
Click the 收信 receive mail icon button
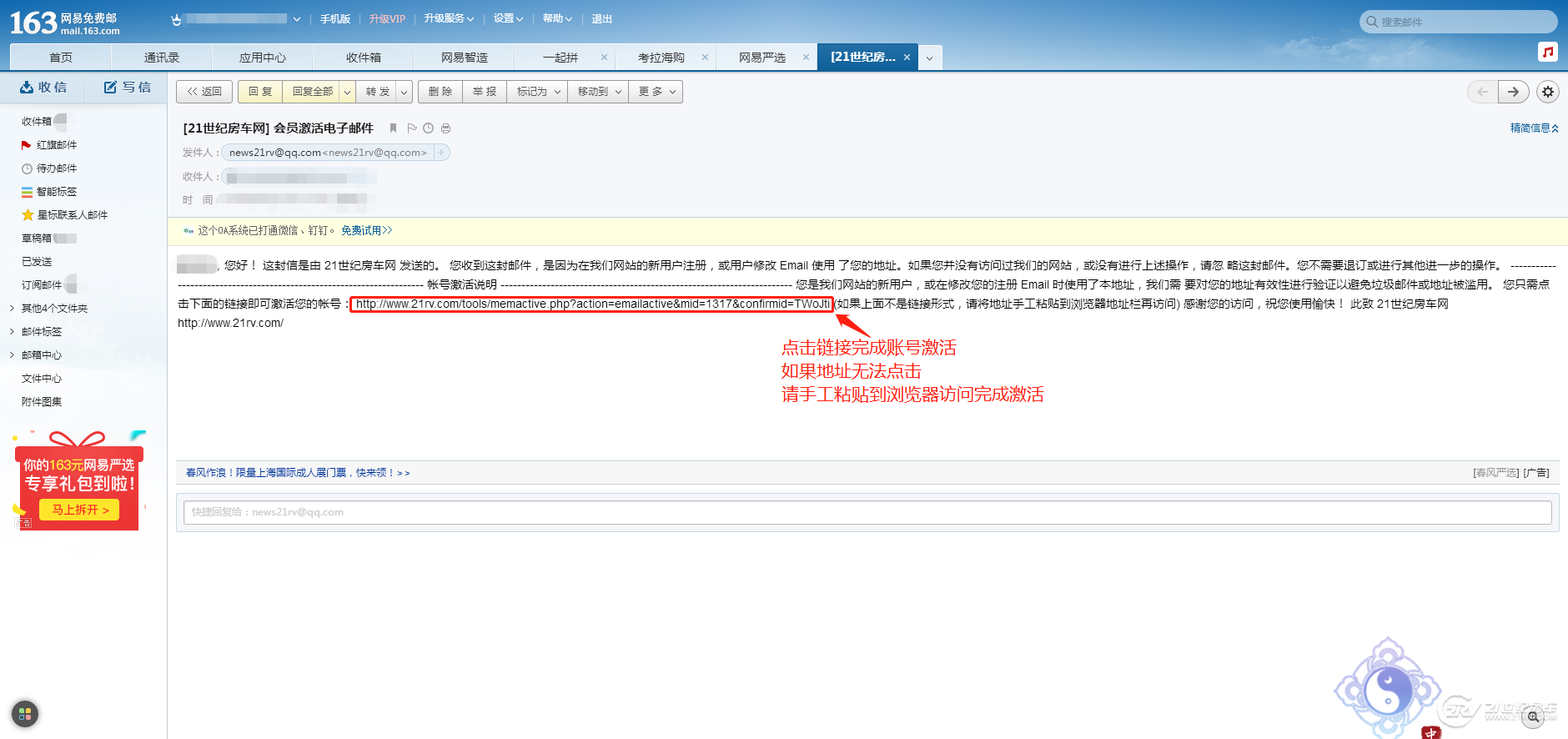click(43, 88)
